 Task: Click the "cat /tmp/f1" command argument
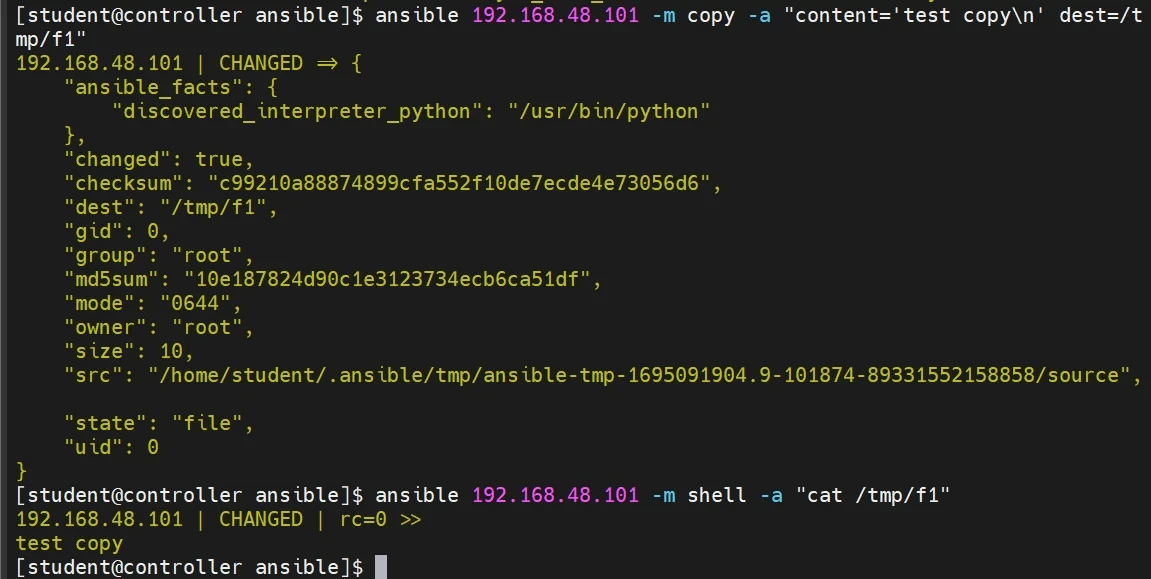point(866,495)
